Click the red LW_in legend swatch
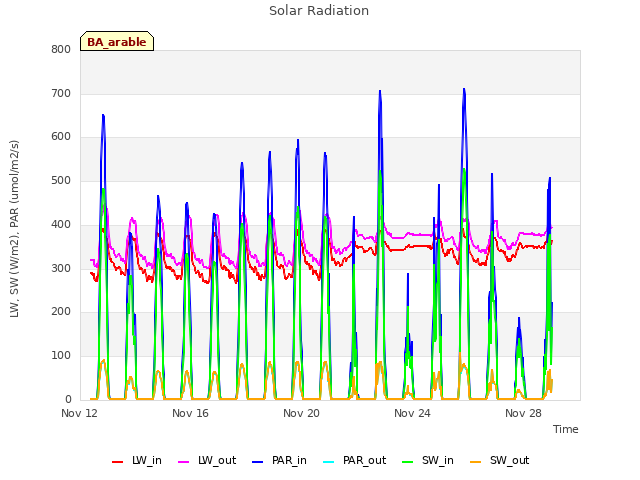This screenshot has height=480, width=640. click(118, 462)
